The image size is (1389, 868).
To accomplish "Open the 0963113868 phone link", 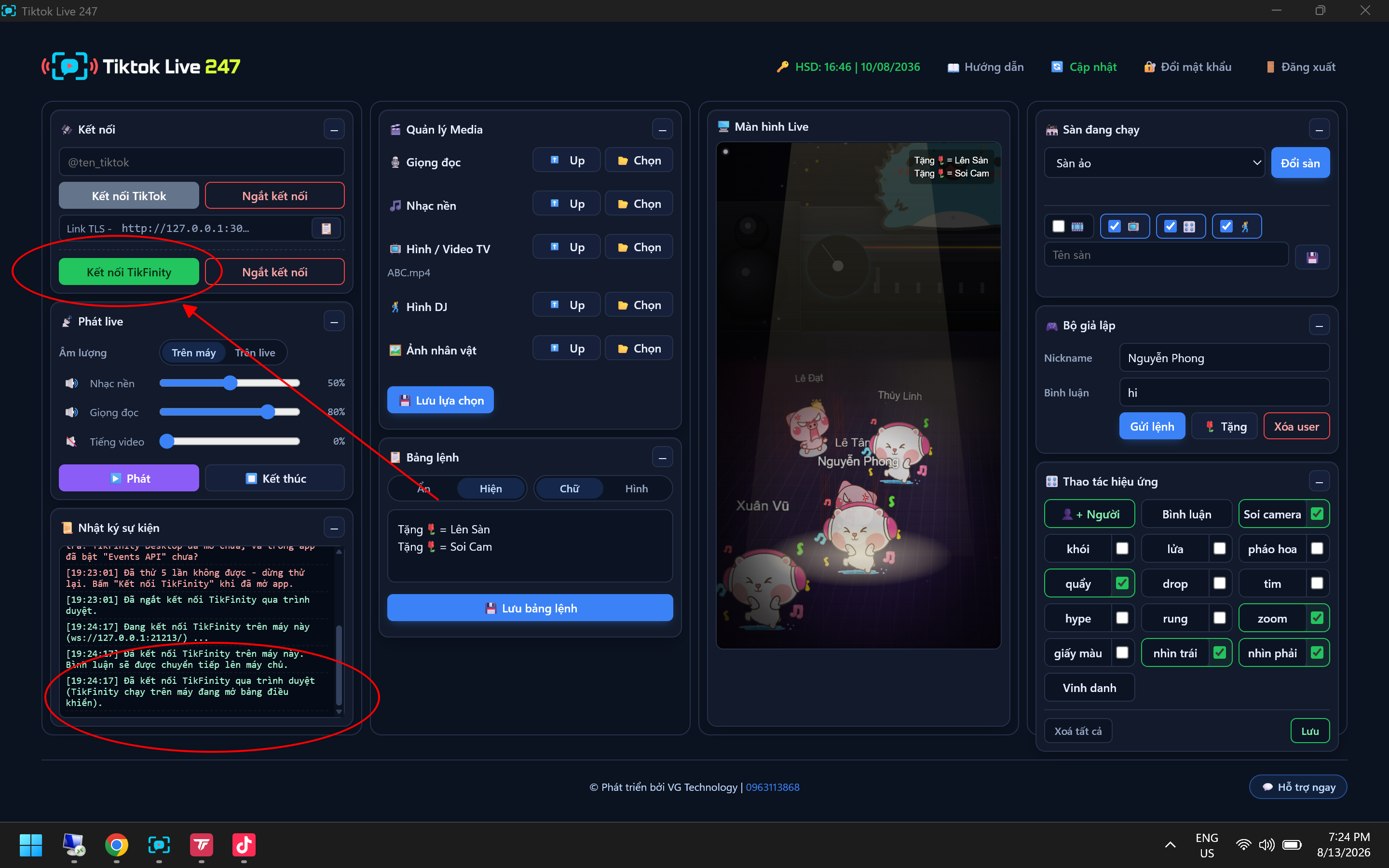I will 772,787.
